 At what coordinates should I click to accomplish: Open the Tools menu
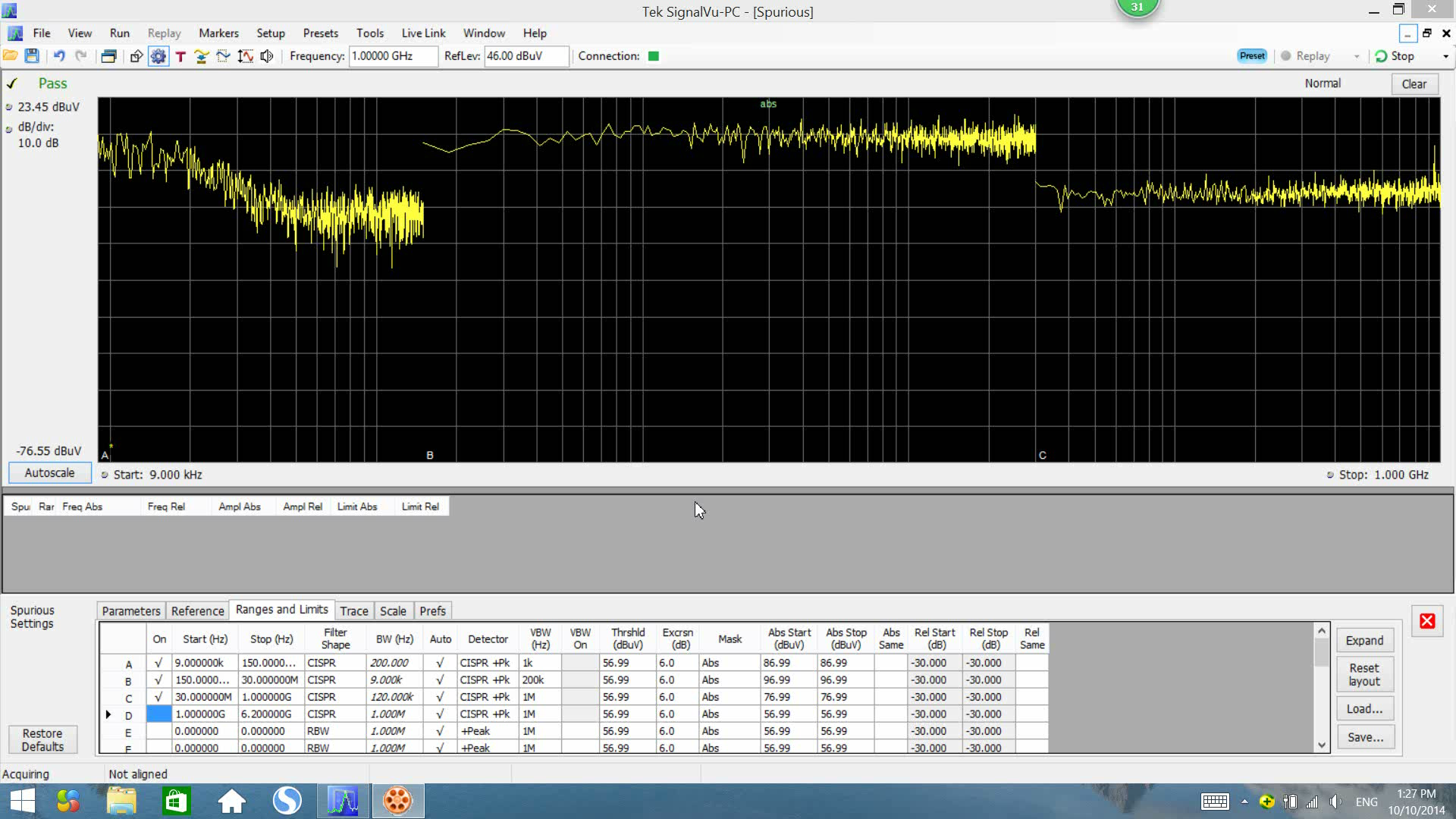tap(370, 33)
